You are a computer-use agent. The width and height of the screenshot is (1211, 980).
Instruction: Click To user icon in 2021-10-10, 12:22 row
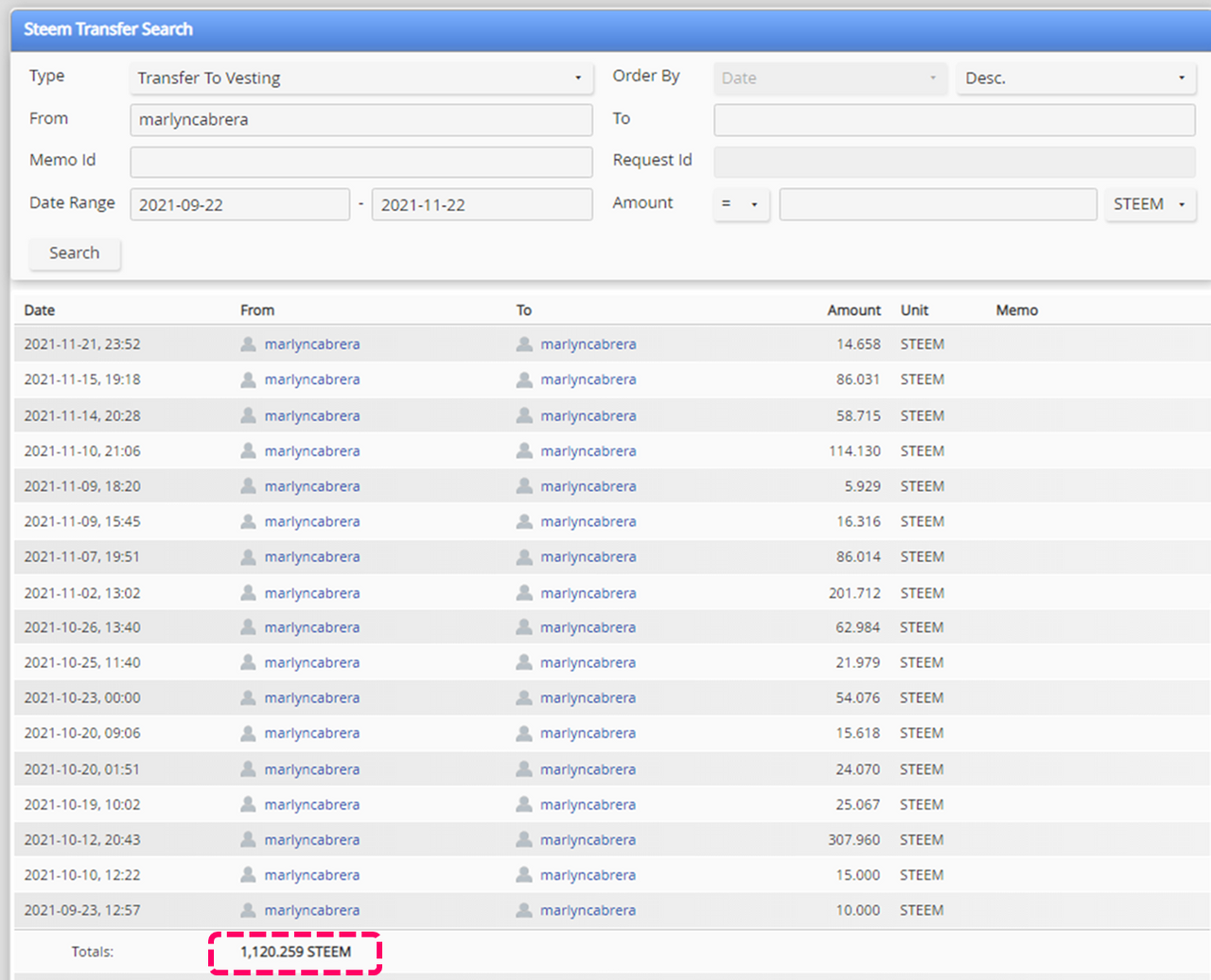[524, 875]
